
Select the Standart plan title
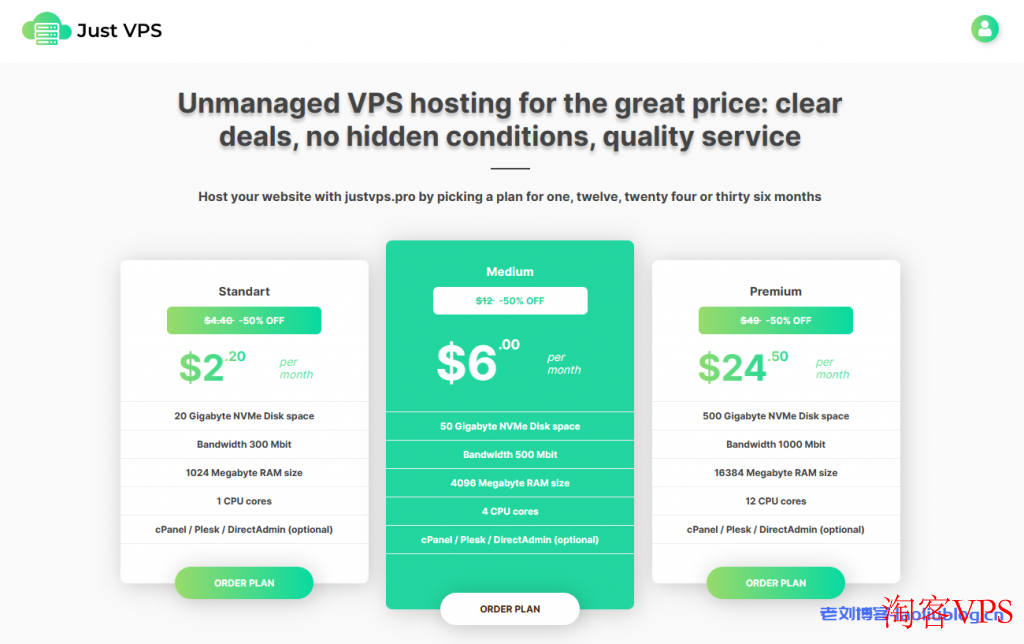[244, 291]
